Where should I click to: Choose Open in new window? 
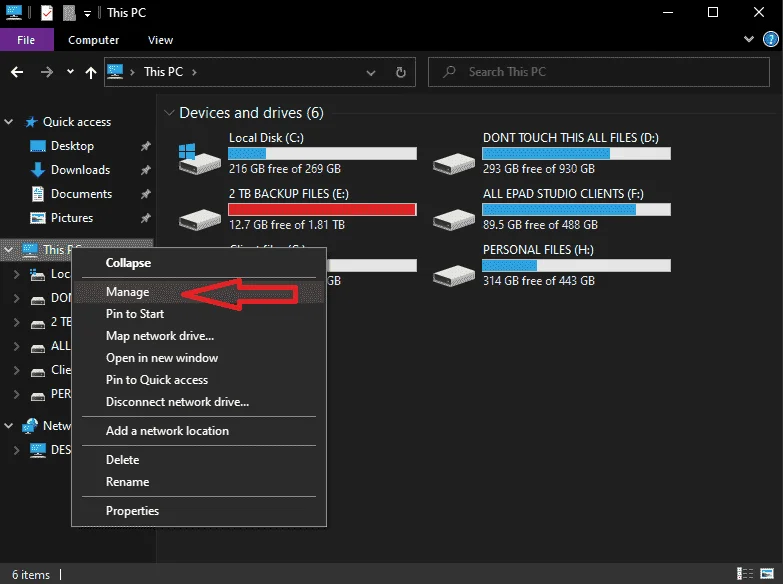[199, 358]
